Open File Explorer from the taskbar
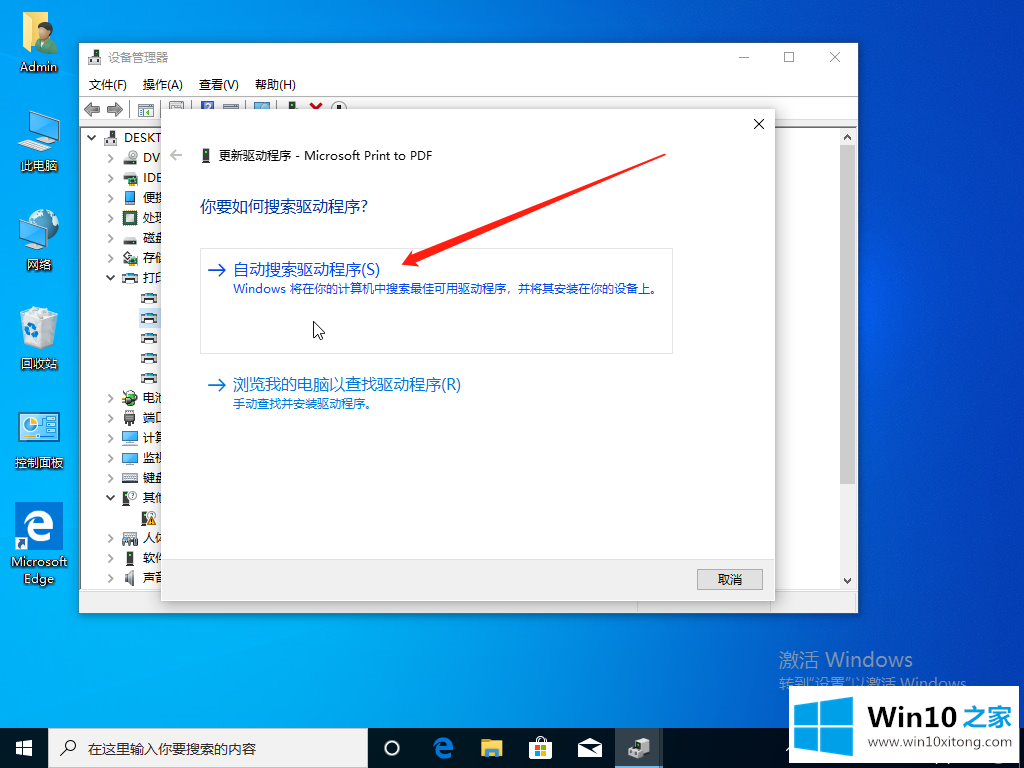1024x768 pixels. (x=492, y=748)
